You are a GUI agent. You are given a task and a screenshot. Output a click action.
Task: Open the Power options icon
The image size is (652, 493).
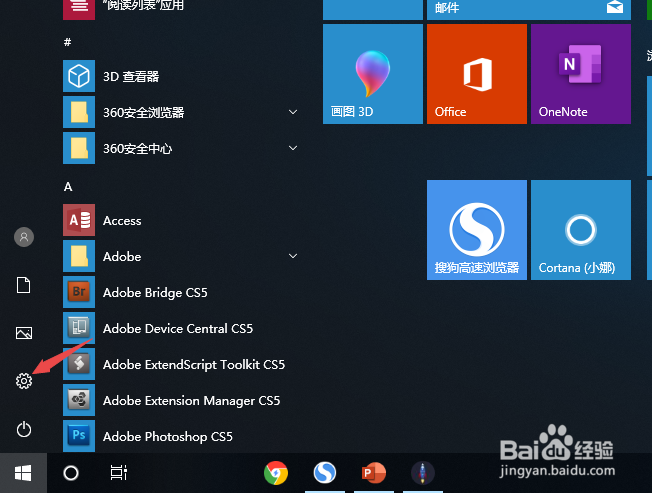coord(24,429)
